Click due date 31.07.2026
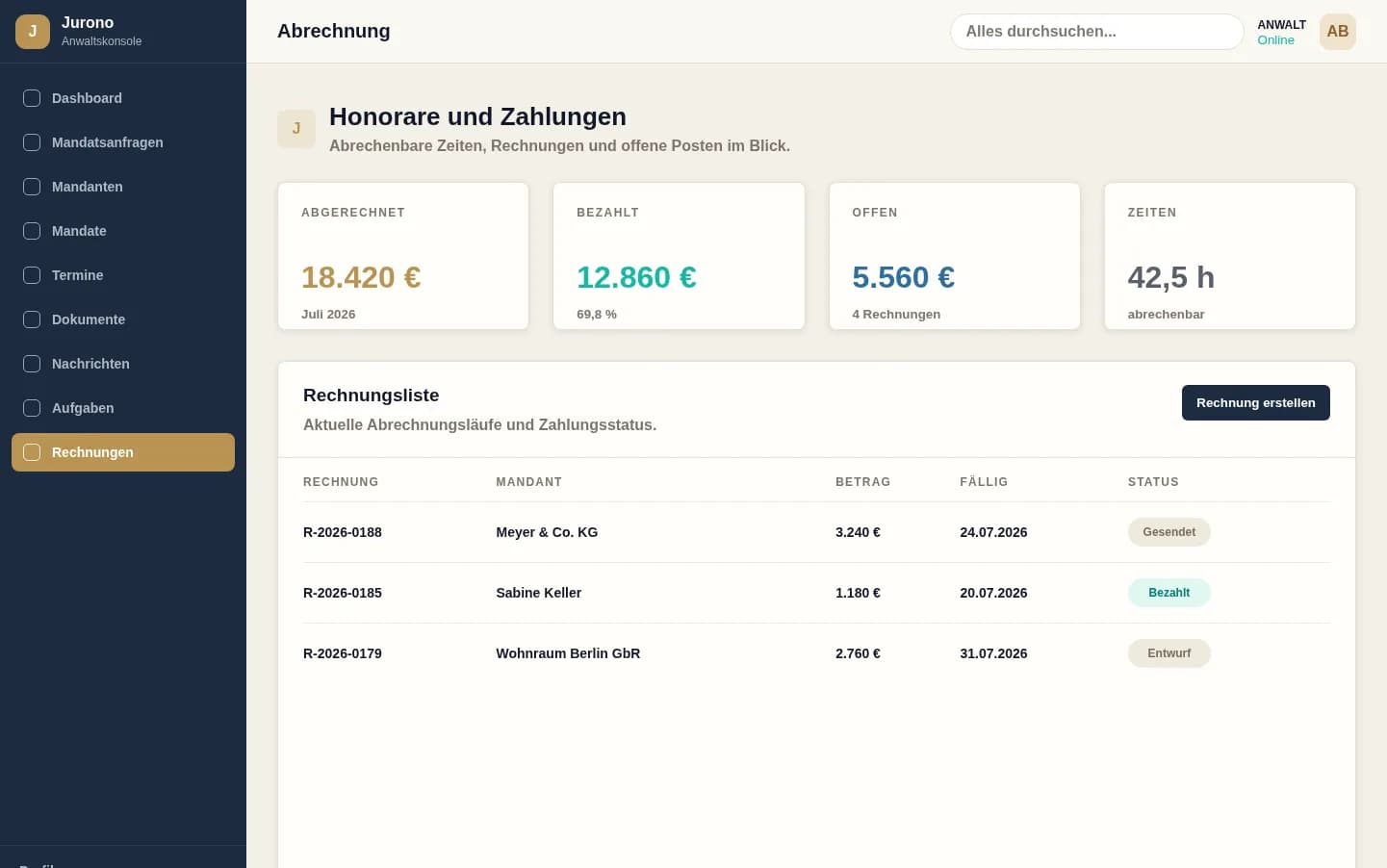 coord(993,653)
